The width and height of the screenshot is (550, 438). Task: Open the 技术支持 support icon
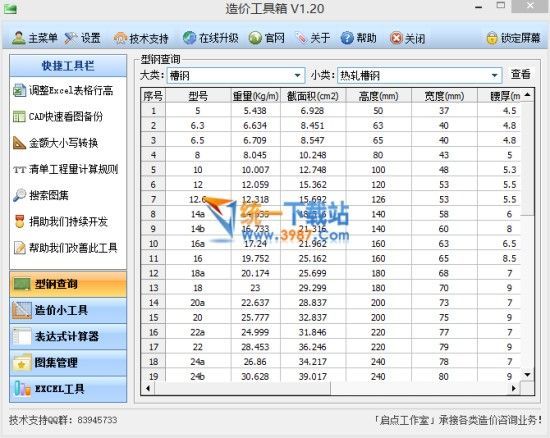point(120,38)
